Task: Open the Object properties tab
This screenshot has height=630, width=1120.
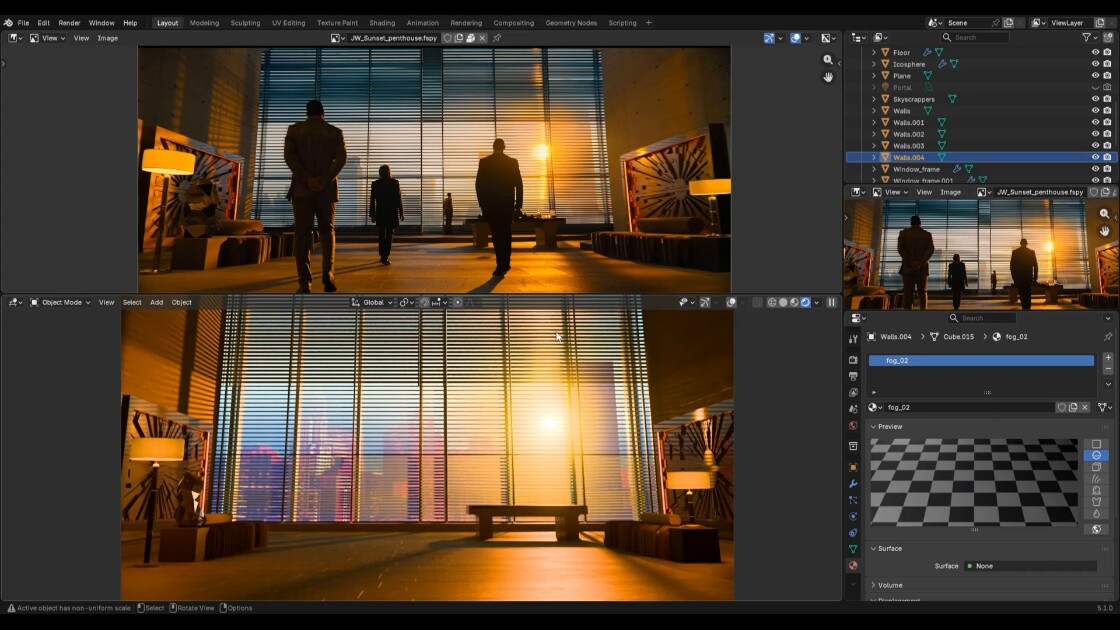Action: pyautogui.click(x=853, y=467)
